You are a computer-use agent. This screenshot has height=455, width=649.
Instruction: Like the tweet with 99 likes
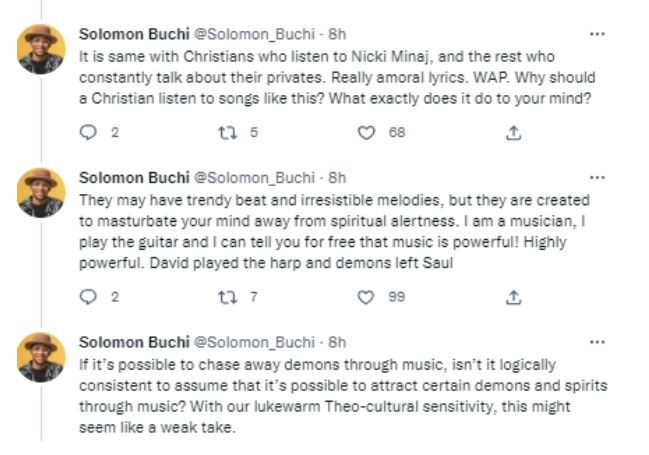(367, 297)
